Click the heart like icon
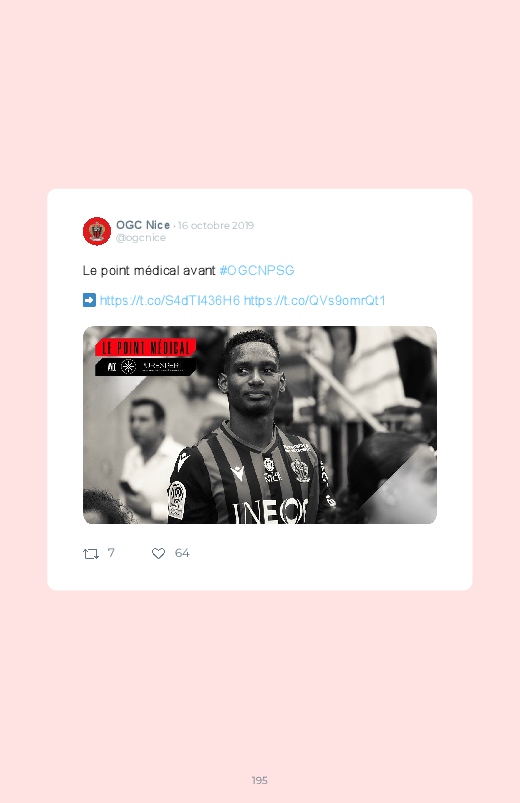Screen dimensions: 520x803 coord(158,554)
